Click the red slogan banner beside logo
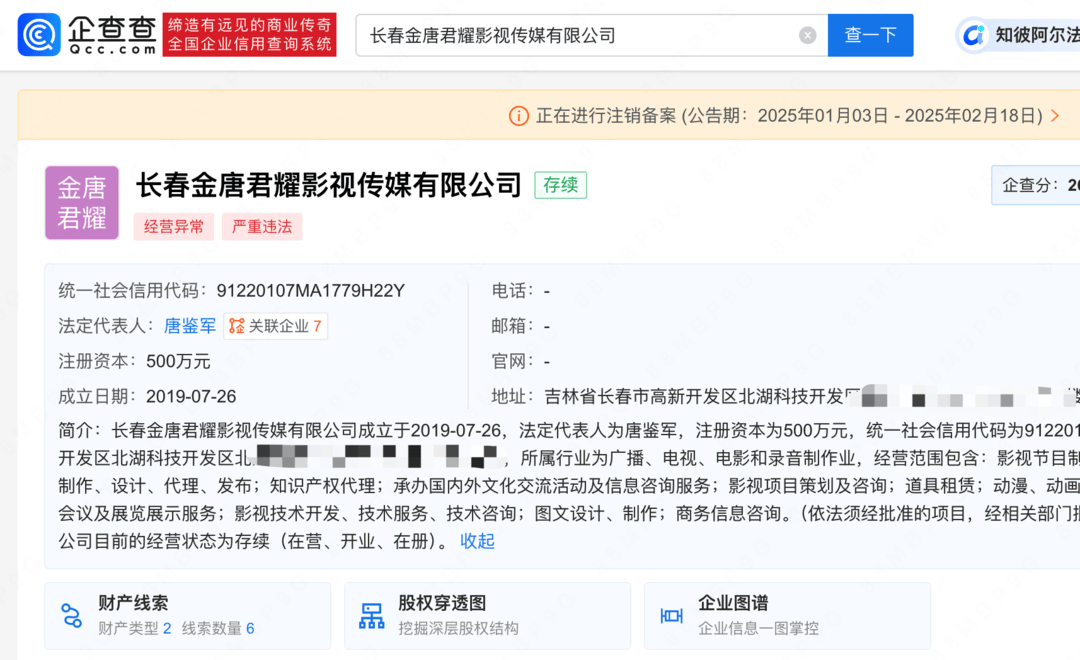 pyautogui.click(x=249, y=34)
